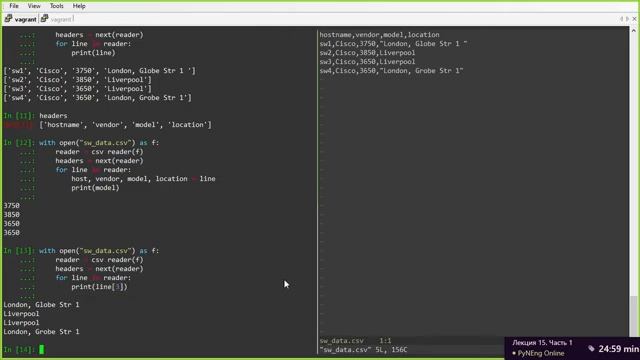
Task: Click the 'hostname,vendor,model,location' header line
Action: (379, 35)
